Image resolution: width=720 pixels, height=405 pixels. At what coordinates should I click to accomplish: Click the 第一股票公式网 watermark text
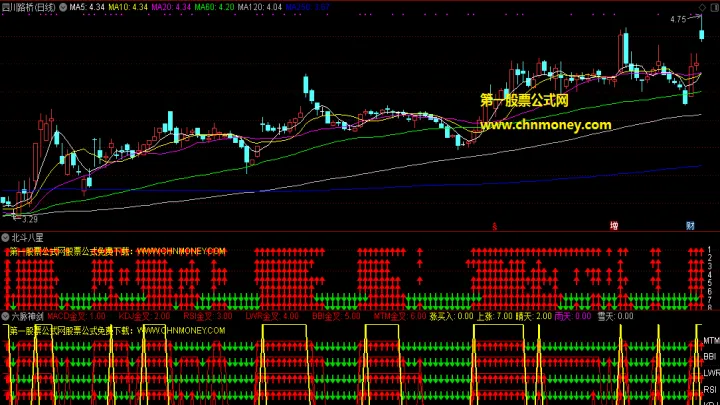click(x=524, y=101)
